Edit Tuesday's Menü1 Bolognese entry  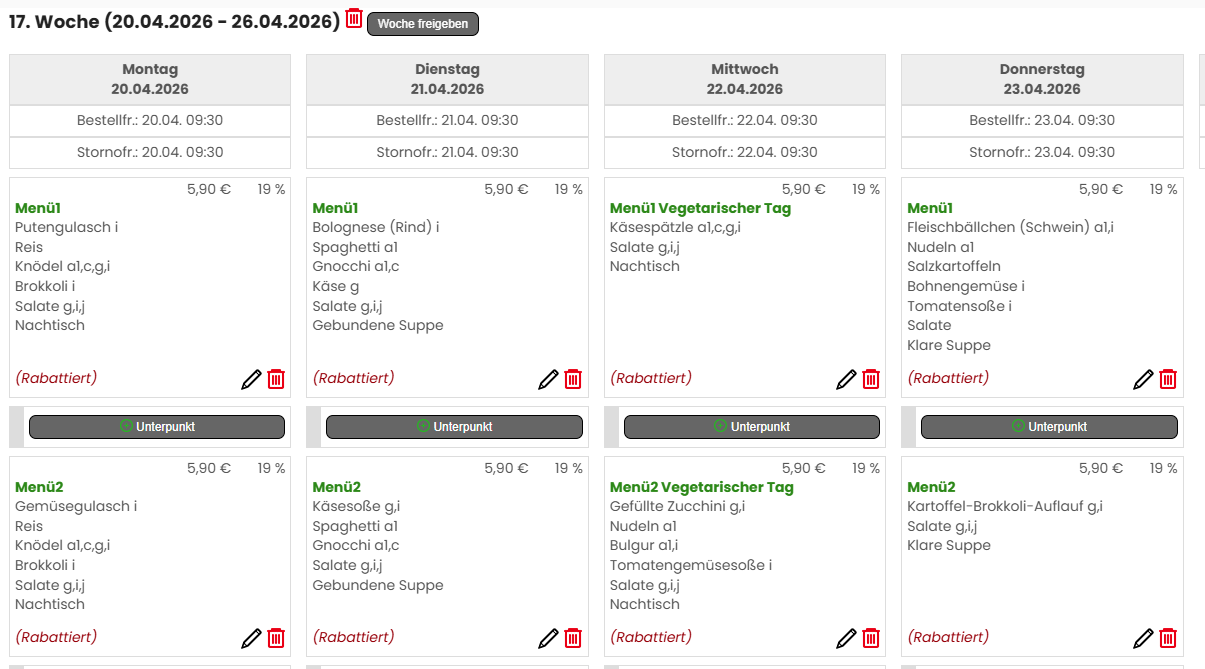coord(548,379)
